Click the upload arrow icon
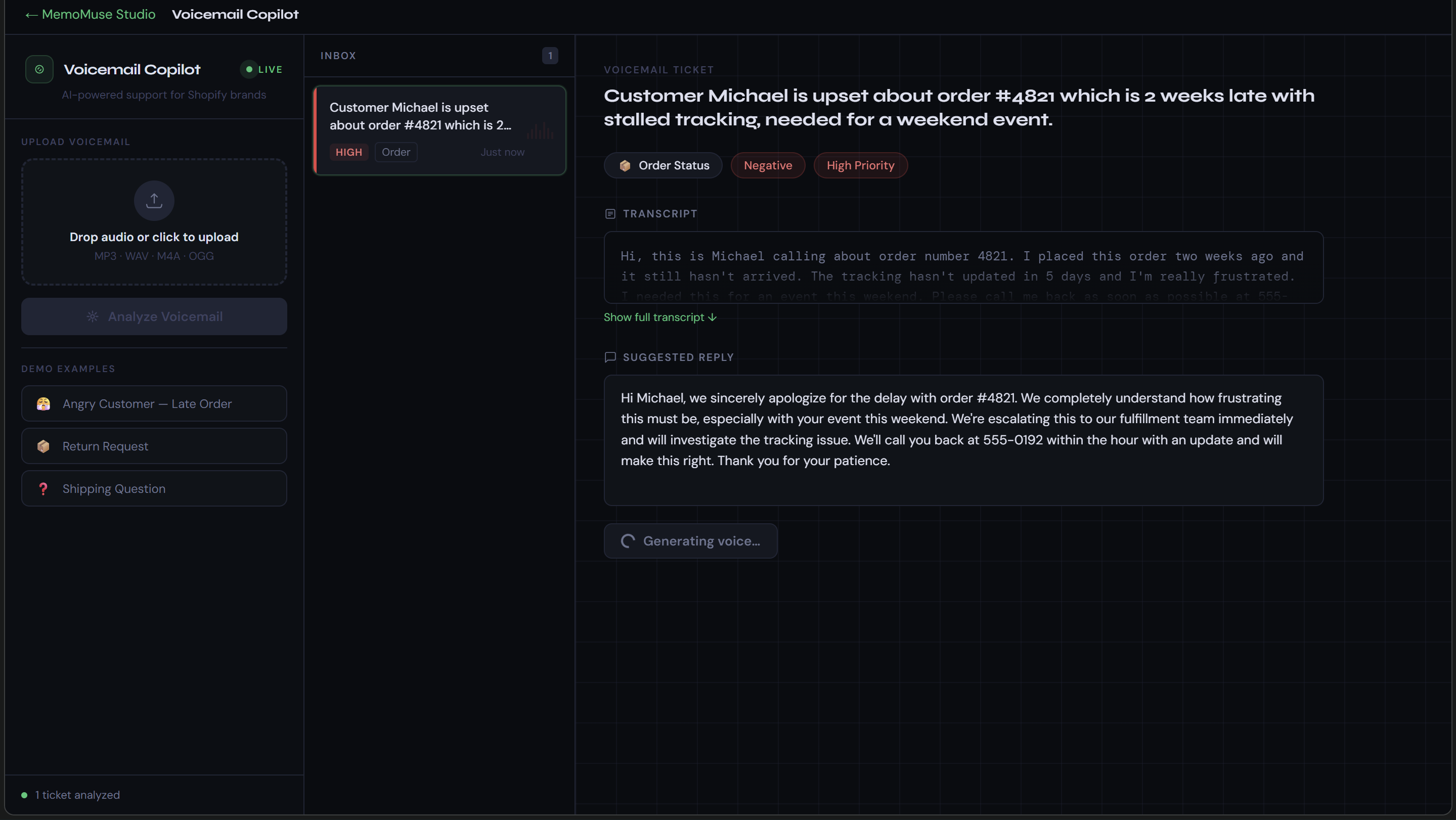This screenshot has height=820, width=1456. [154, 200]
